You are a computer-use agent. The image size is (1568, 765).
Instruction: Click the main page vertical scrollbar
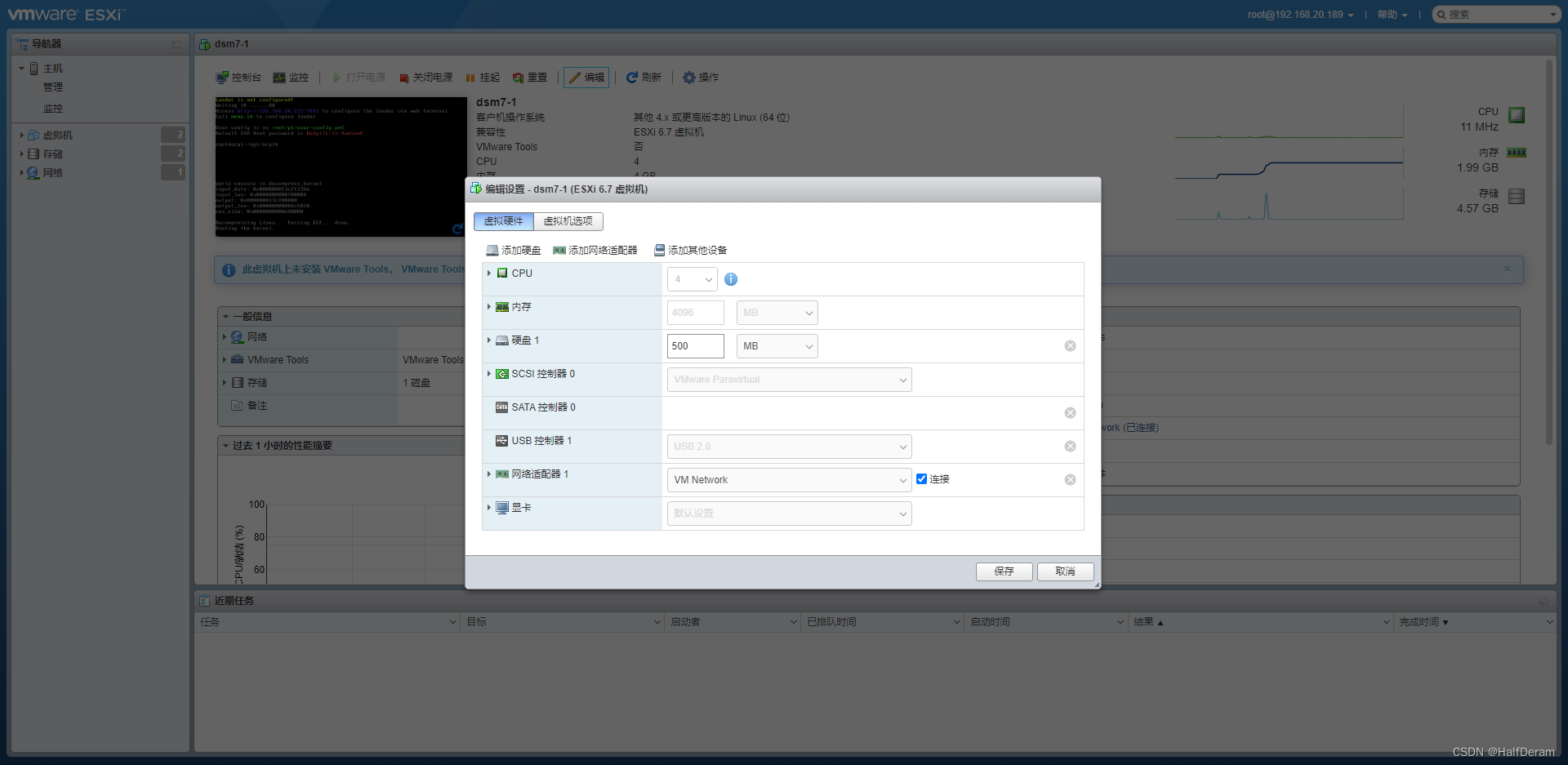pos(1548,253)
